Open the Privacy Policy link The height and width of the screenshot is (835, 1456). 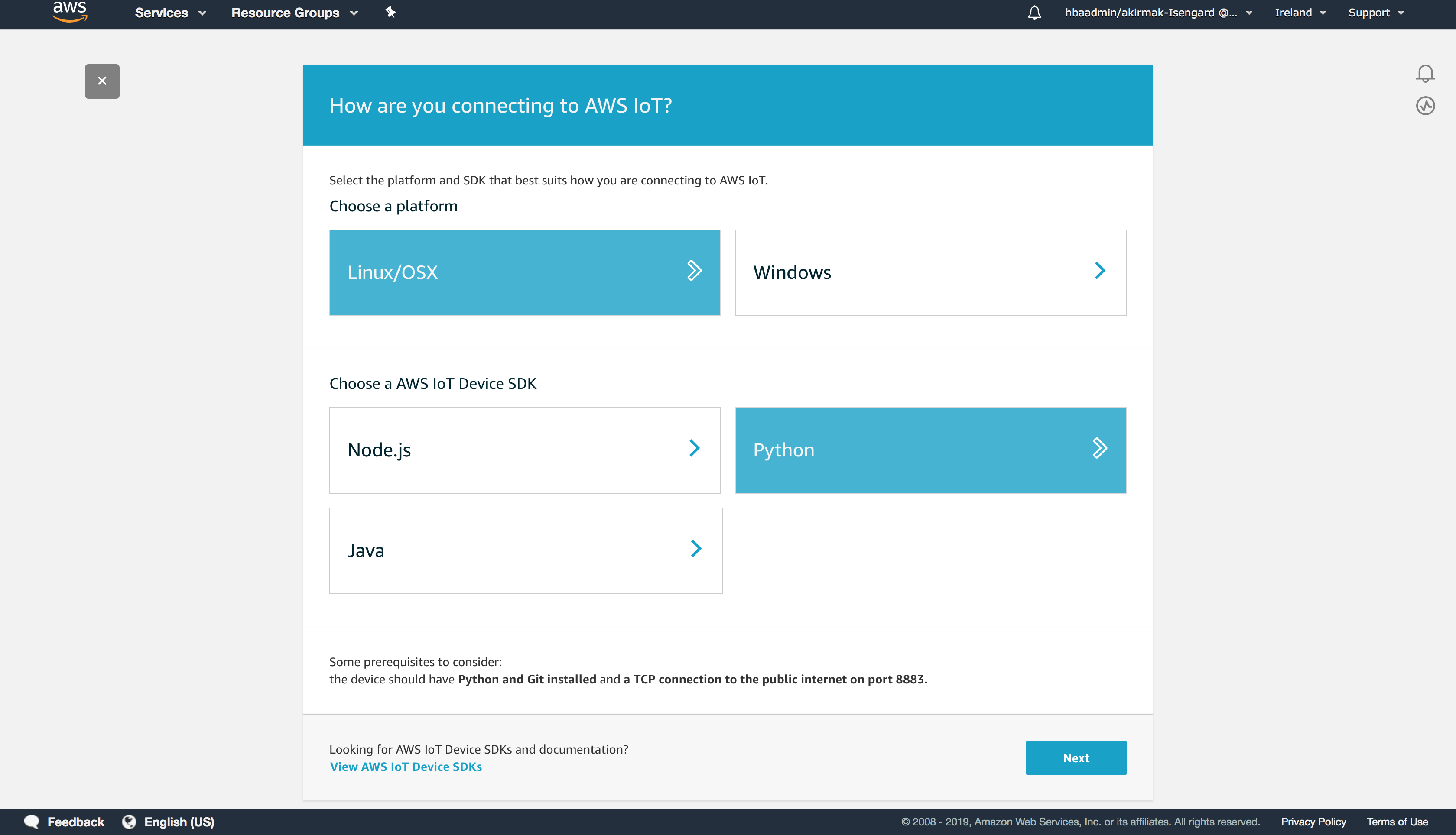(1313, 822)
